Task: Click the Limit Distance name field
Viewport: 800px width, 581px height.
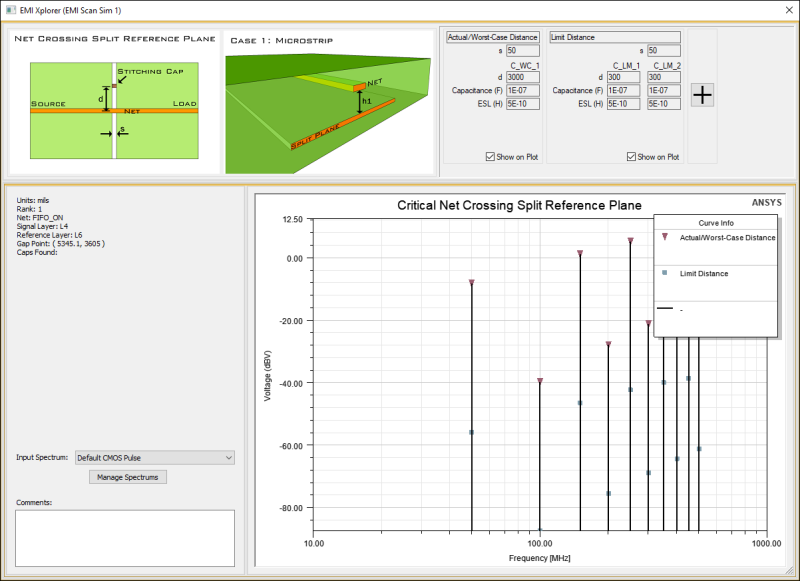Action: point(615,37)
